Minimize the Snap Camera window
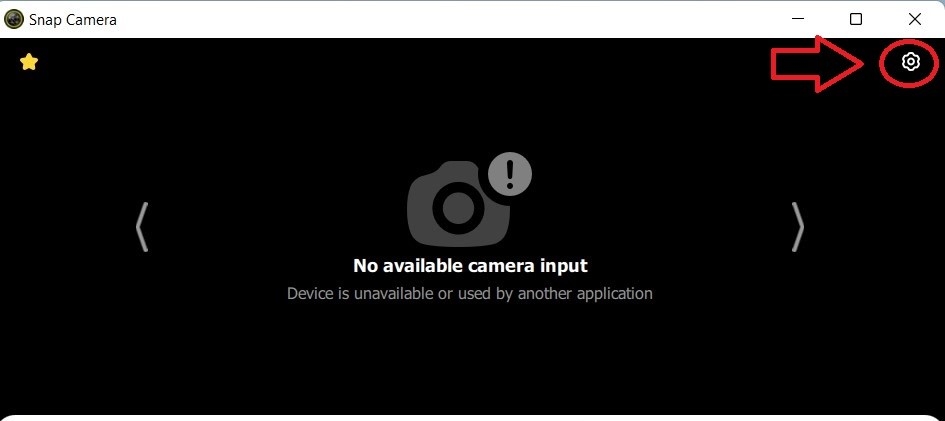 [x=797, y=19]
